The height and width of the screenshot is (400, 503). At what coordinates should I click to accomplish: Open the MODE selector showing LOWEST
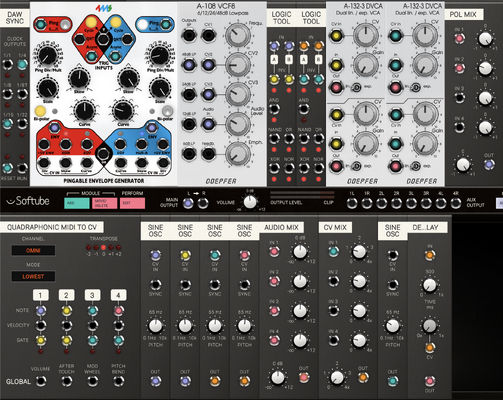(x=33, y=276)
